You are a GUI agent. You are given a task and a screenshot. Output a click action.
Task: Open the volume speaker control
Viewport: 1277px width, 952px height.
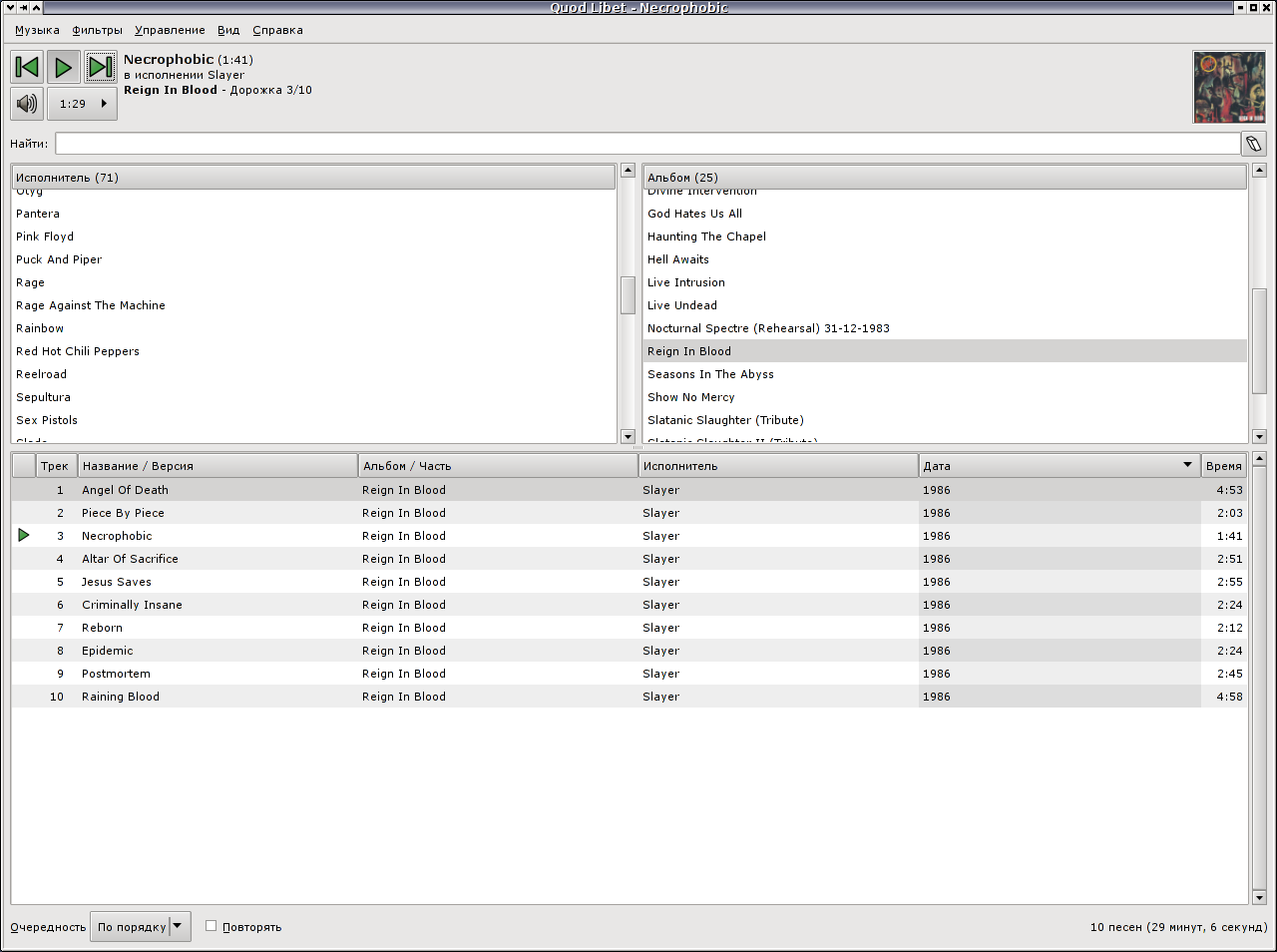27,104
